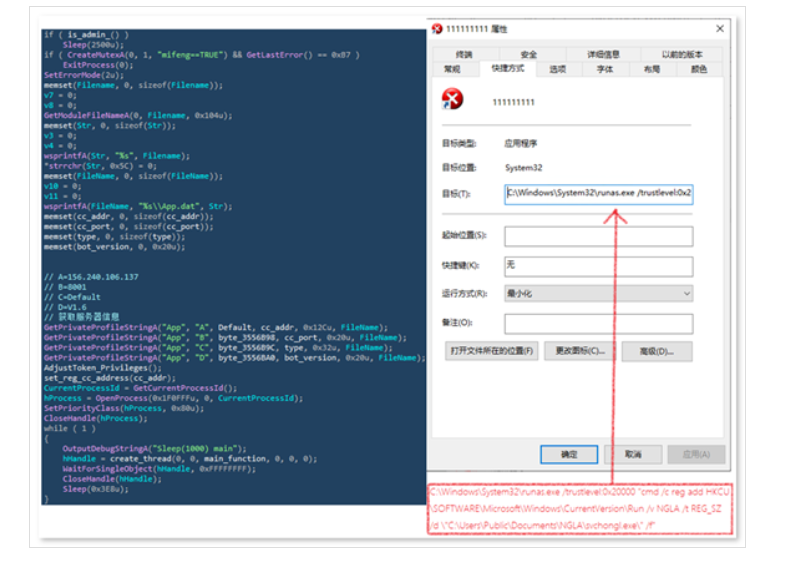
Task: Cancel with the 取消 button
Action: pyautogui.click(x=633, y=454)
